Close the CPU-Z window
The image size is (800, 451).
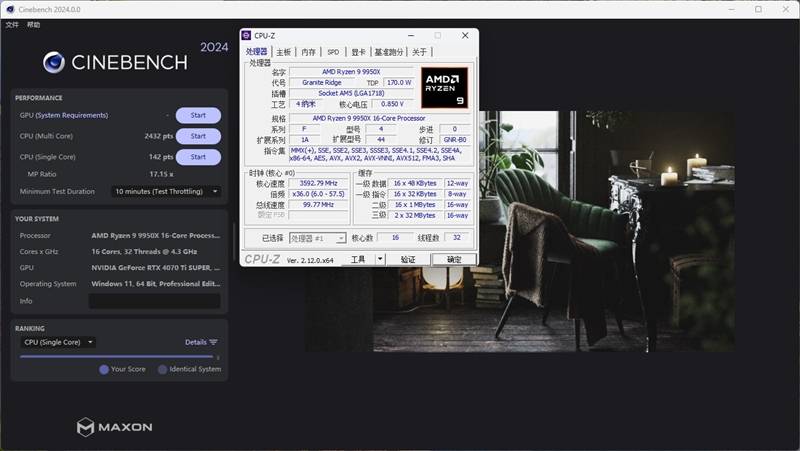(x=465, y=35)
